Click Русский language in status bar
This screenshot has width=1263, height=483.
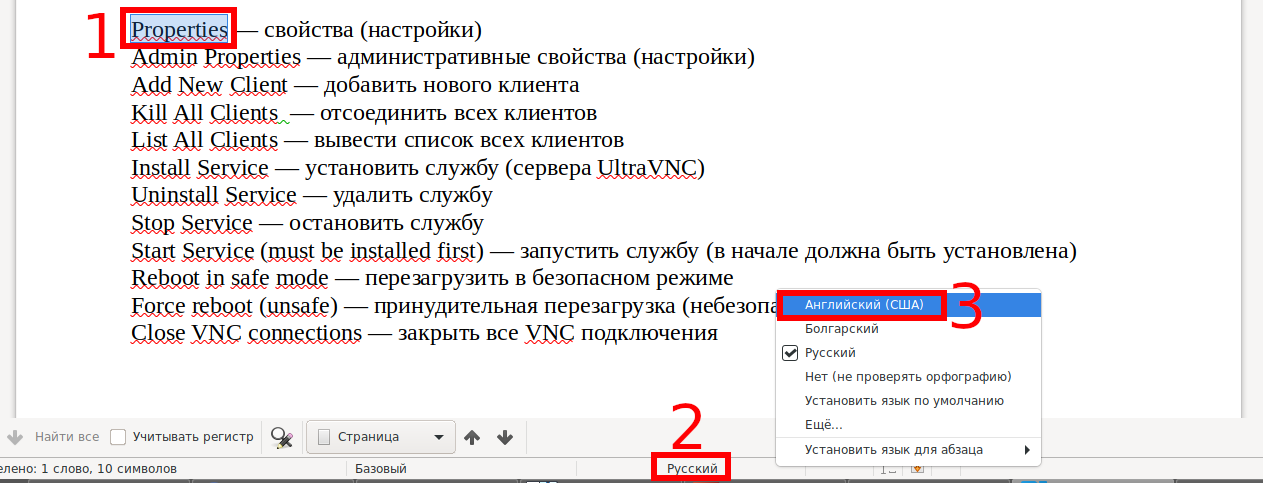(x=692, y=468)
